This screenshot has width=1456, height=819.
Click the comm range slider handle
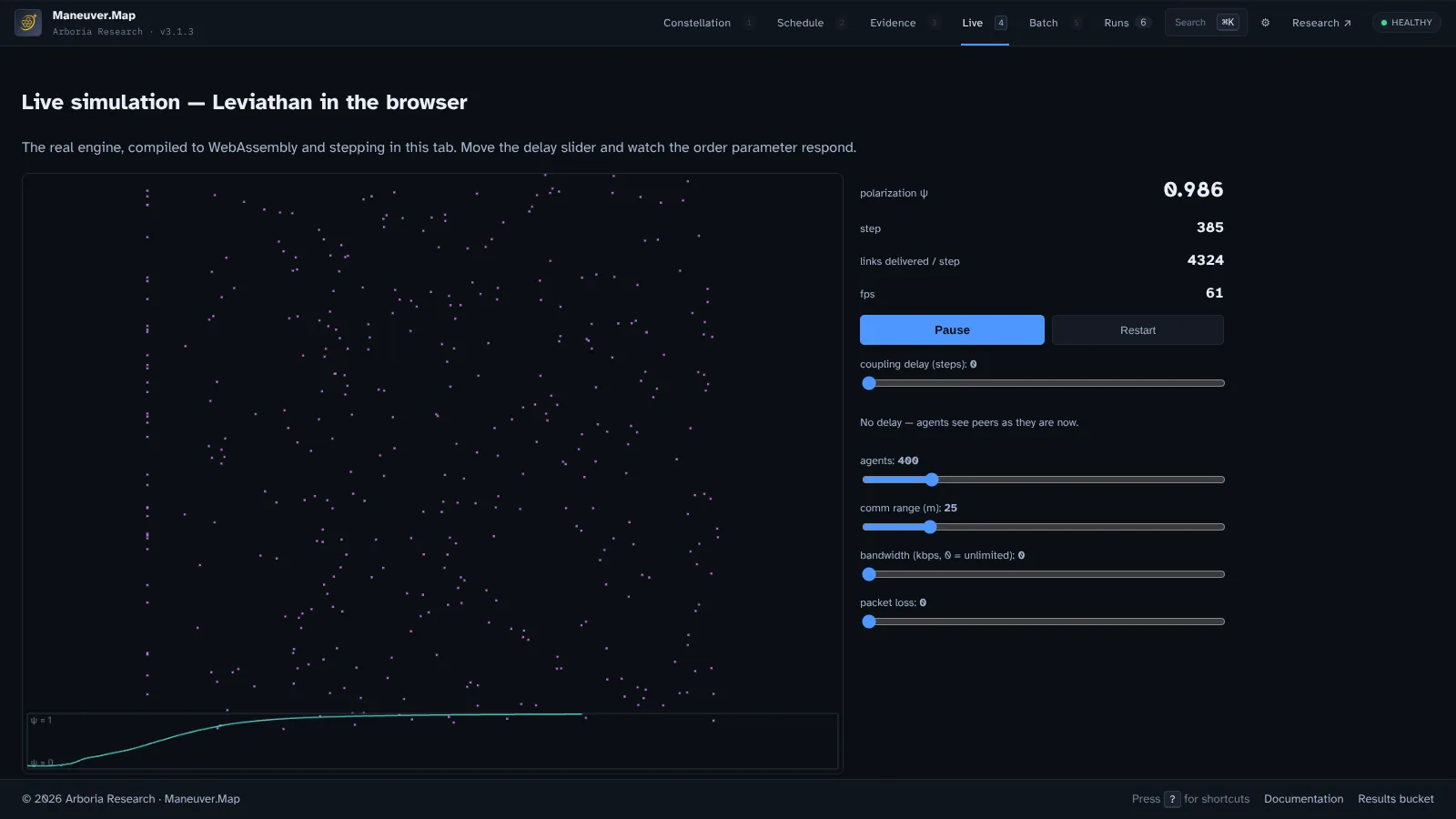(929, 527)
